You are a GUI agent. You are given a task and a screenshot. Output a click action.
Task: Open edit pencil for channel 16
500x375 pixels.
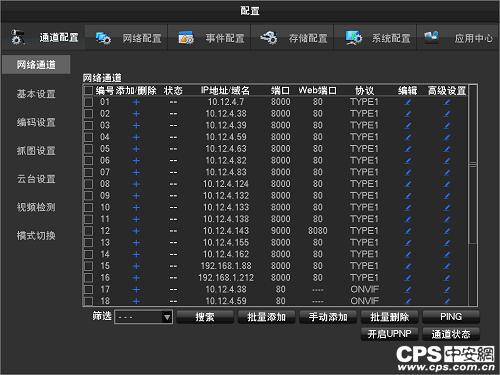[407, 278]
